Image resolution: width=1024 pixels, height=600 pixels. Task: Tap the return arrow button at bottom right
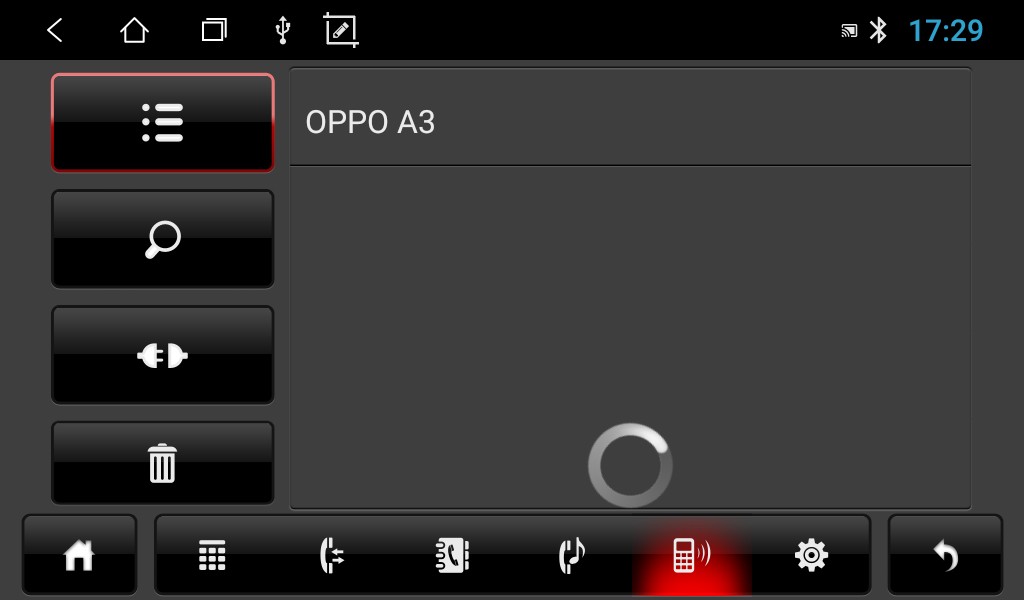(x=945, y=556)
